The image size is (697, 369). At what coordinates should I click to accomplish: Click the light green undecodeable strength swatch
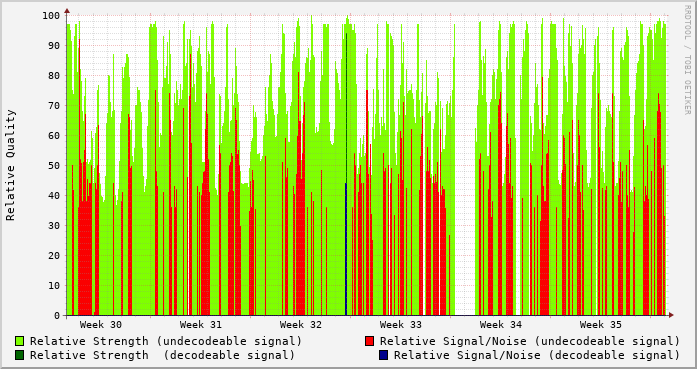pyautogui.click(x=20, y=341)
